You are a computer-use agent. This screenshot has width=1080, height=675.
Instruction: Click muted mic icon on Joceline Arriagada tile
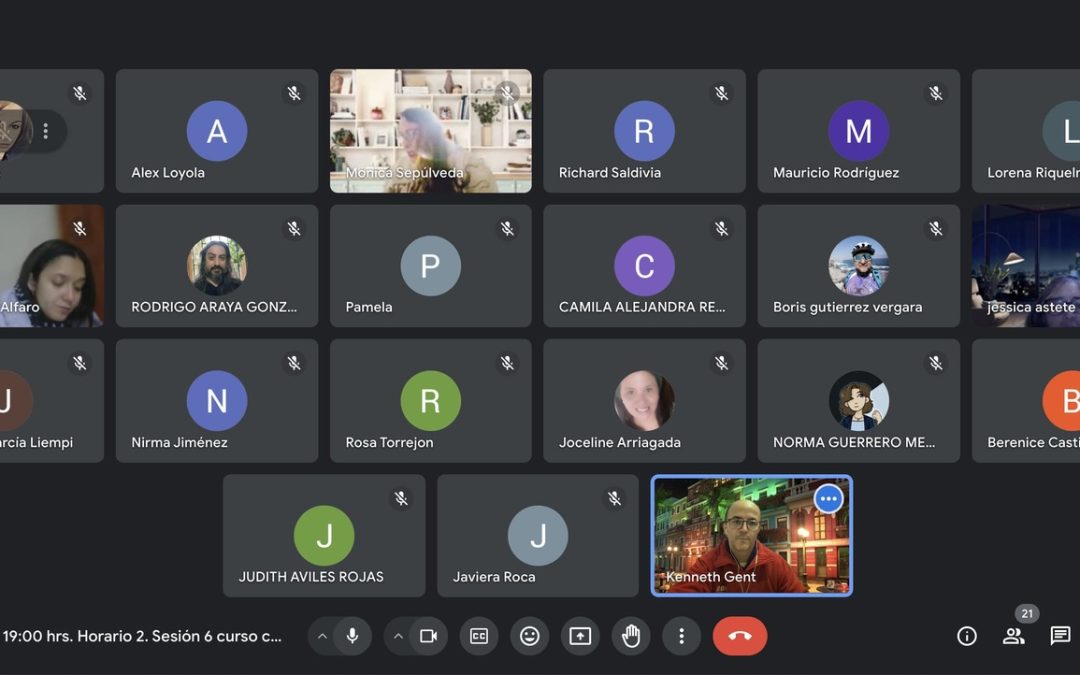coord(722,363)
